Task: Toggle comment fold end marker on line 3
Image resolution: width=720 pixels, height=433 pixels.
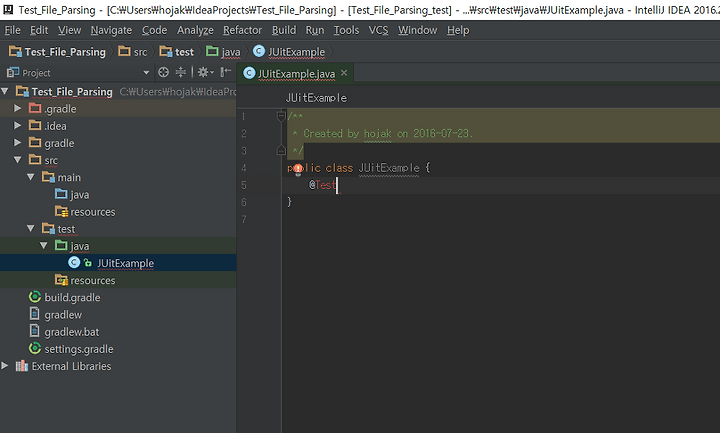Action: point(281,150)
